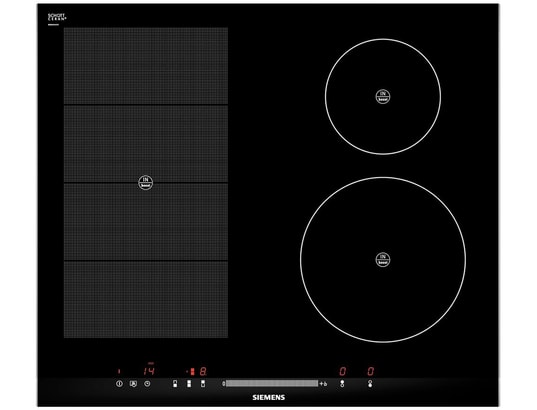
Task: Tap the red flex zone level display showing 8
Action: pos(203,371)
